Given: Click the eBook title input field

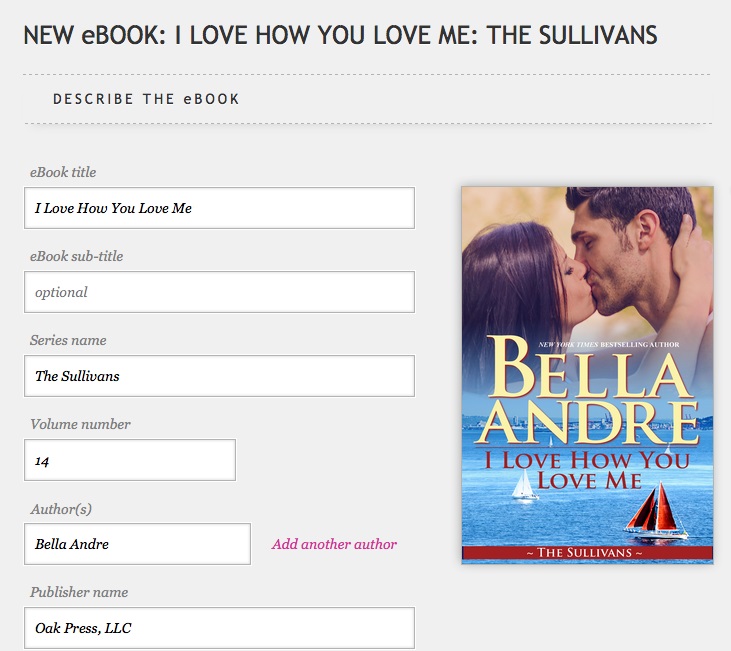Looking at the screenshot, I should click(219, 208).
